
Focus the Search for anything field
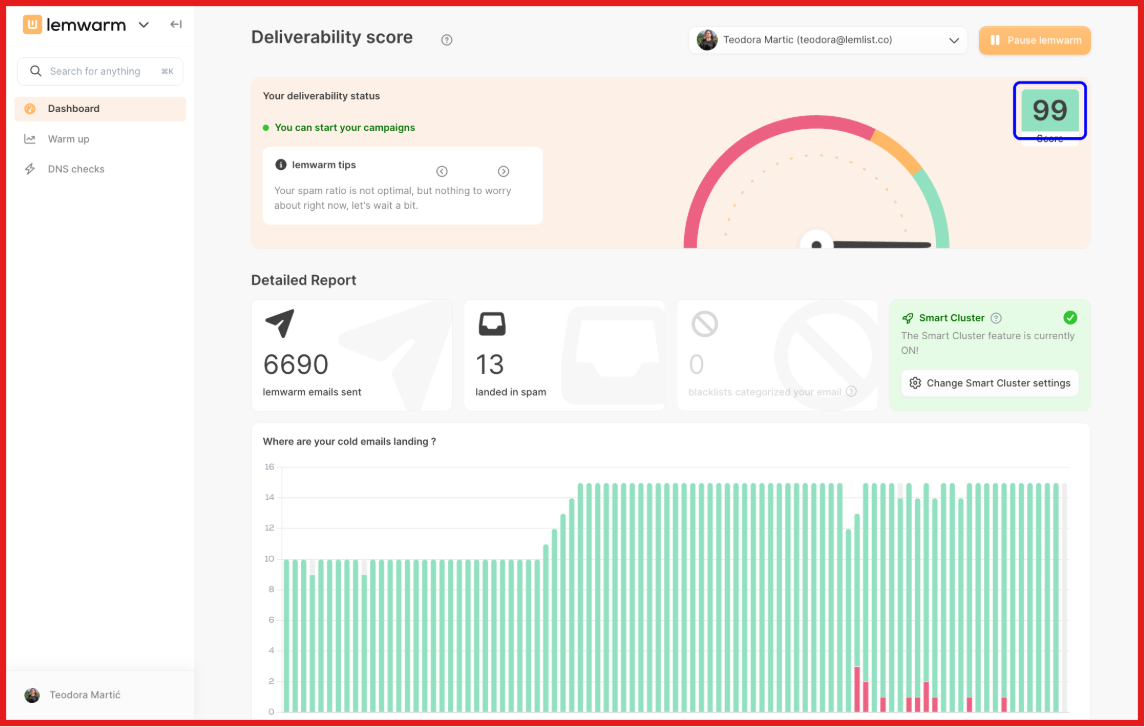100,72
